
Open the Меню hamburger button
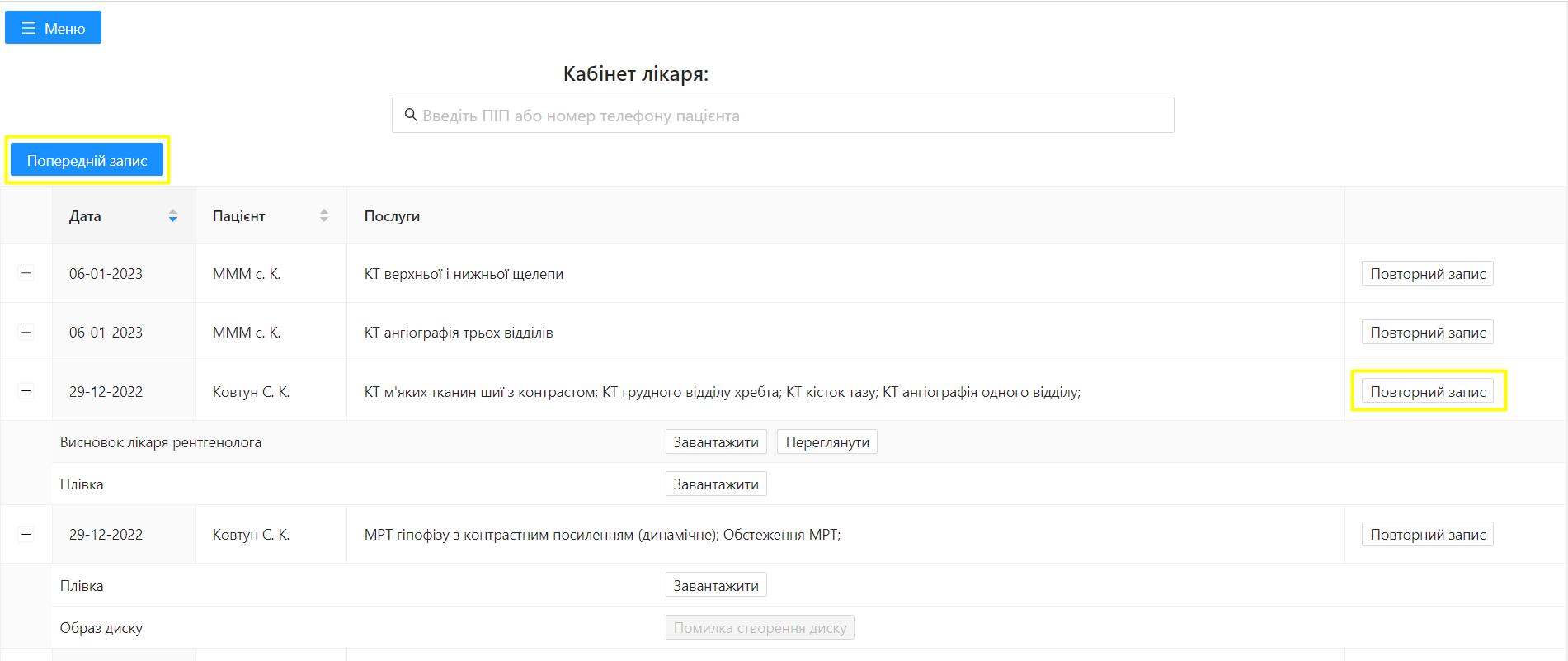click(53, 28)
